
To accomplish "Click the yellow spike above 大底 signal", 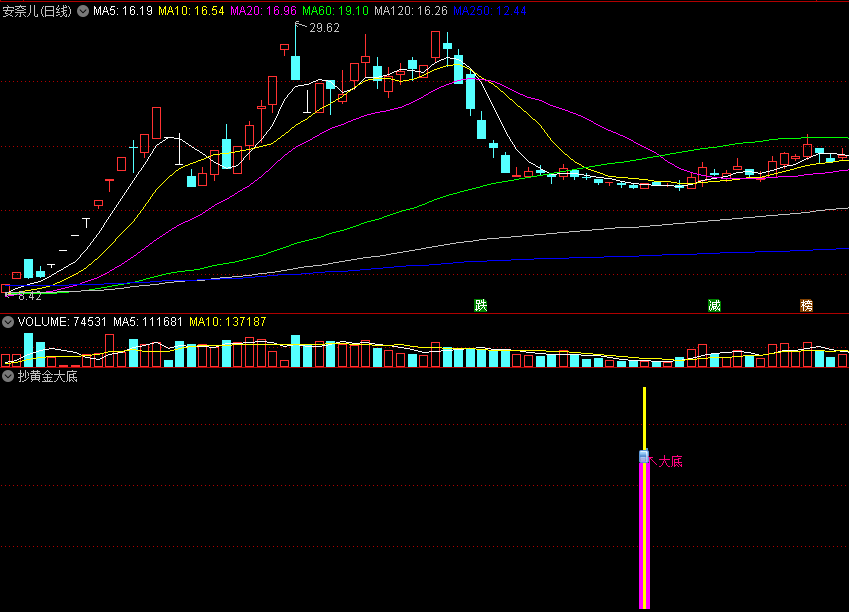I will 644,418.
